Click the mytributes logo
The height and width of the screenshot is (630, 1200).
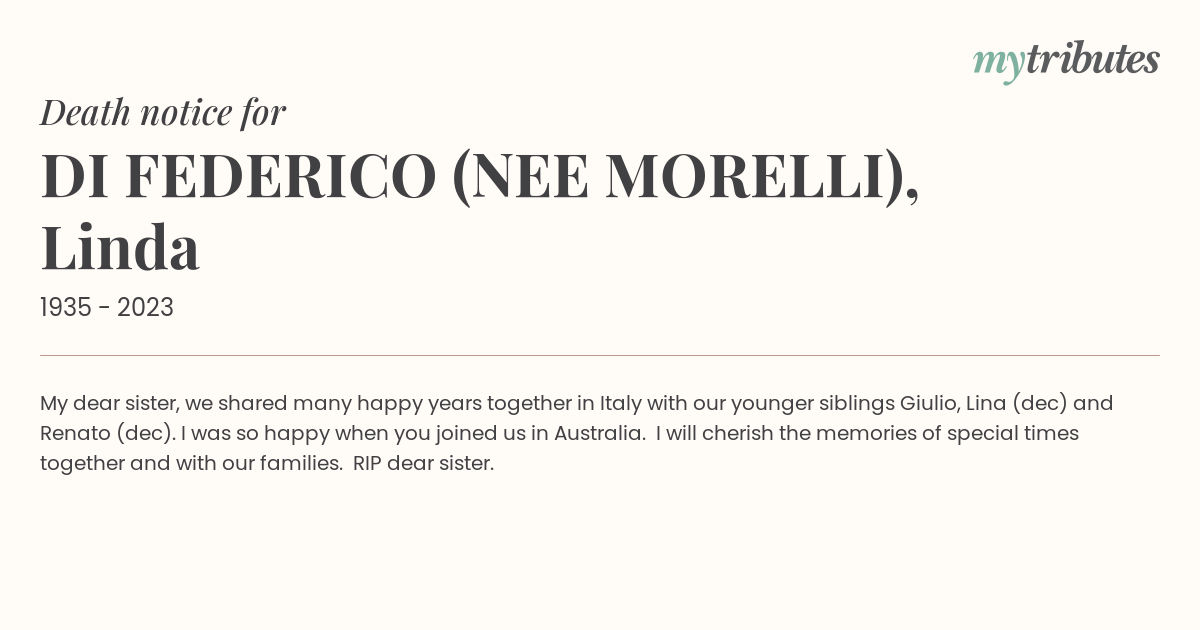click(x=1066, y=61)
